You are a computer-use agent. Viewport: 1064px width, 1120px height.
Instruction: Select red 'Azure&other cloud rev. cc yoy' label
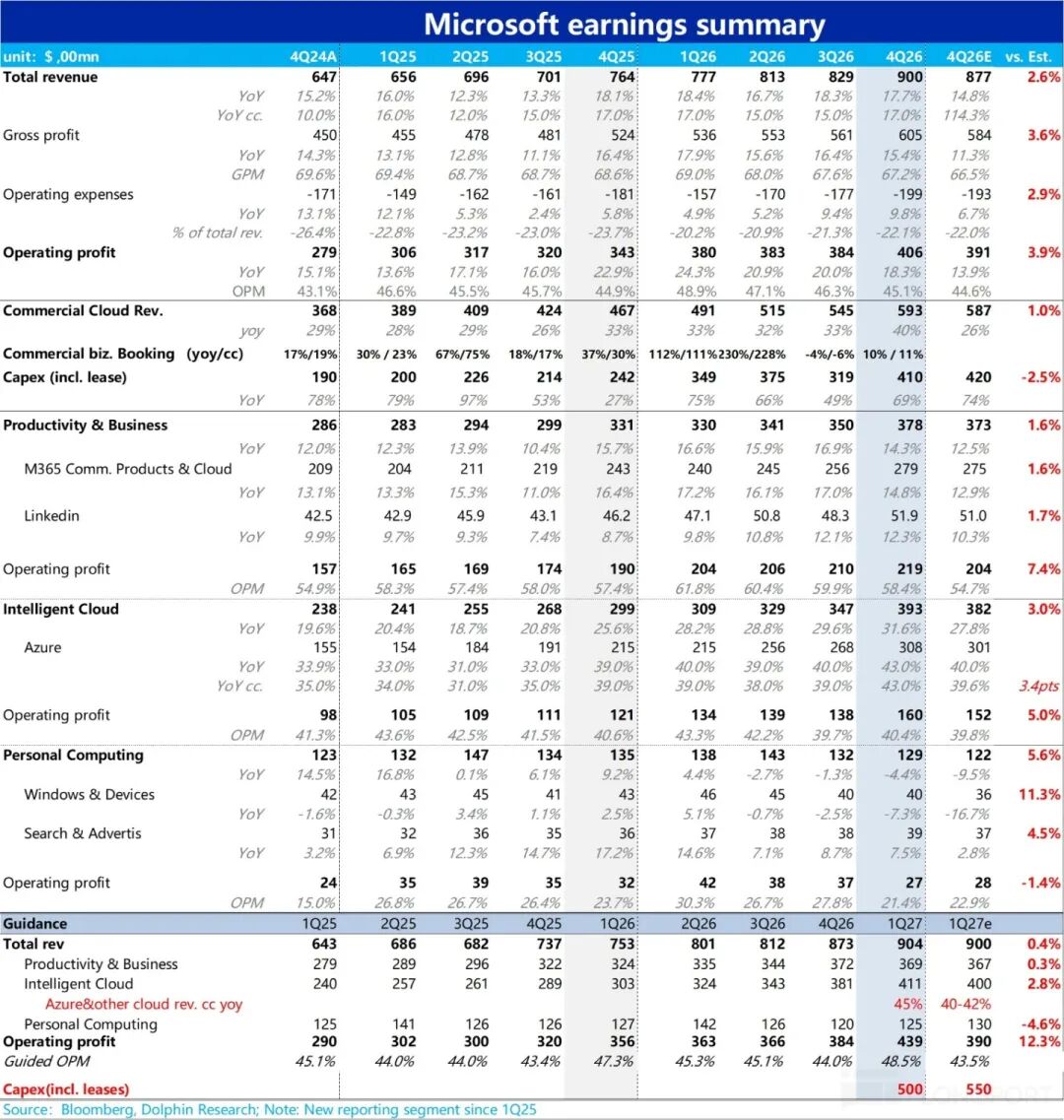pos(144,1005)
